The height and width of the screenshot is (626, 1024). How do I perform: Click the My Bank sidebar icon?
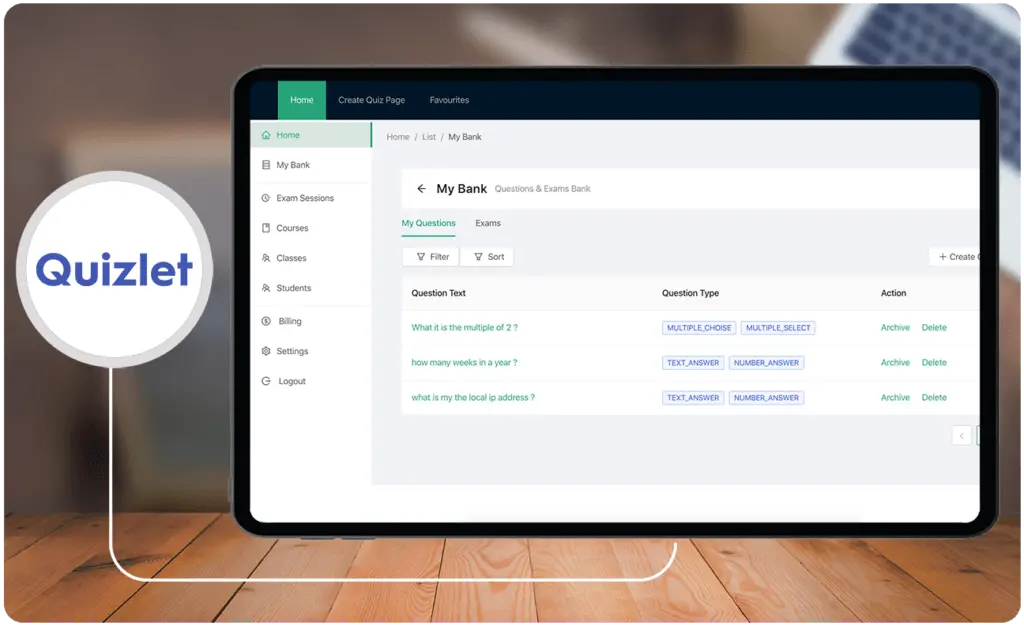coord(266,165)
